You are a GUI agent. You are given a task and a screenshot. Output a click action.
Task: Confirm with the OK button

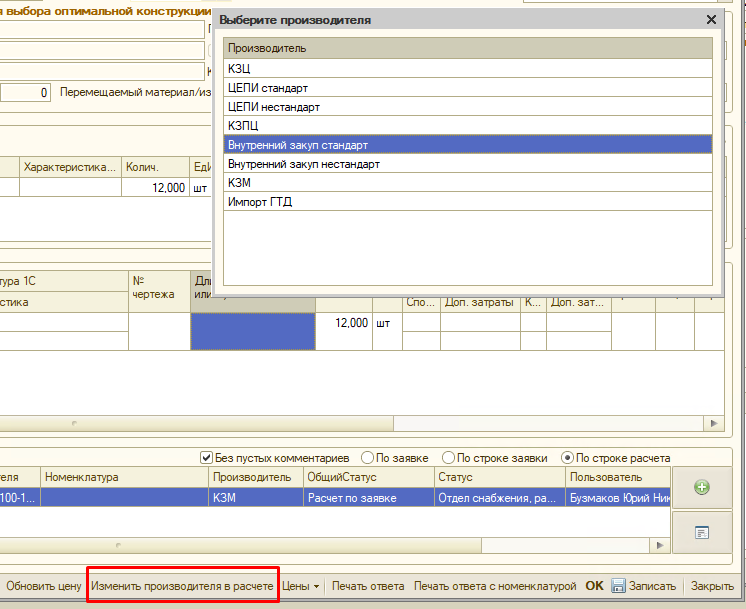[x=594, y=586]
